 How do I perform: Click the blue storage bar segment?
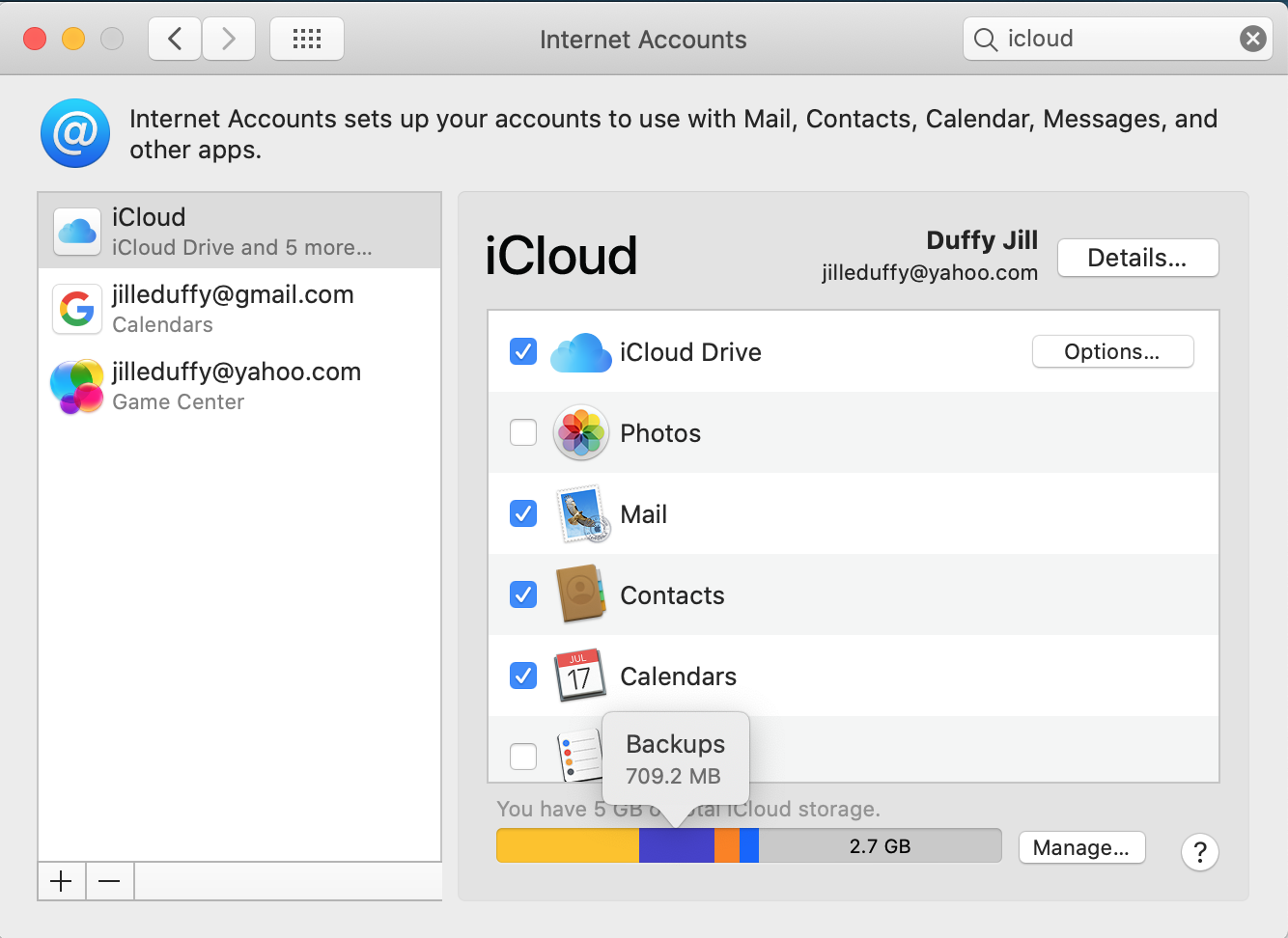[x=749, y=846]
